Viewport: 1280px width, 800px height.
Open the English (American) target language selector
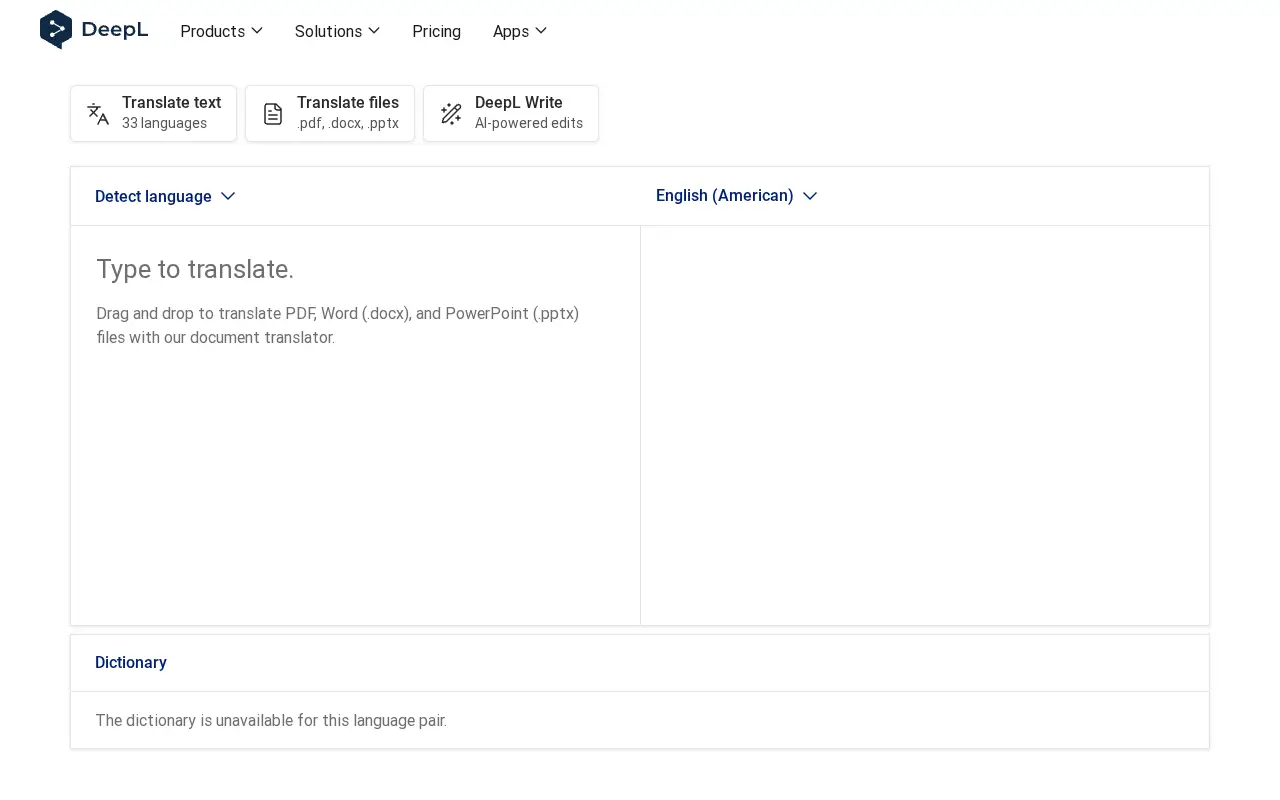[737, 196]
